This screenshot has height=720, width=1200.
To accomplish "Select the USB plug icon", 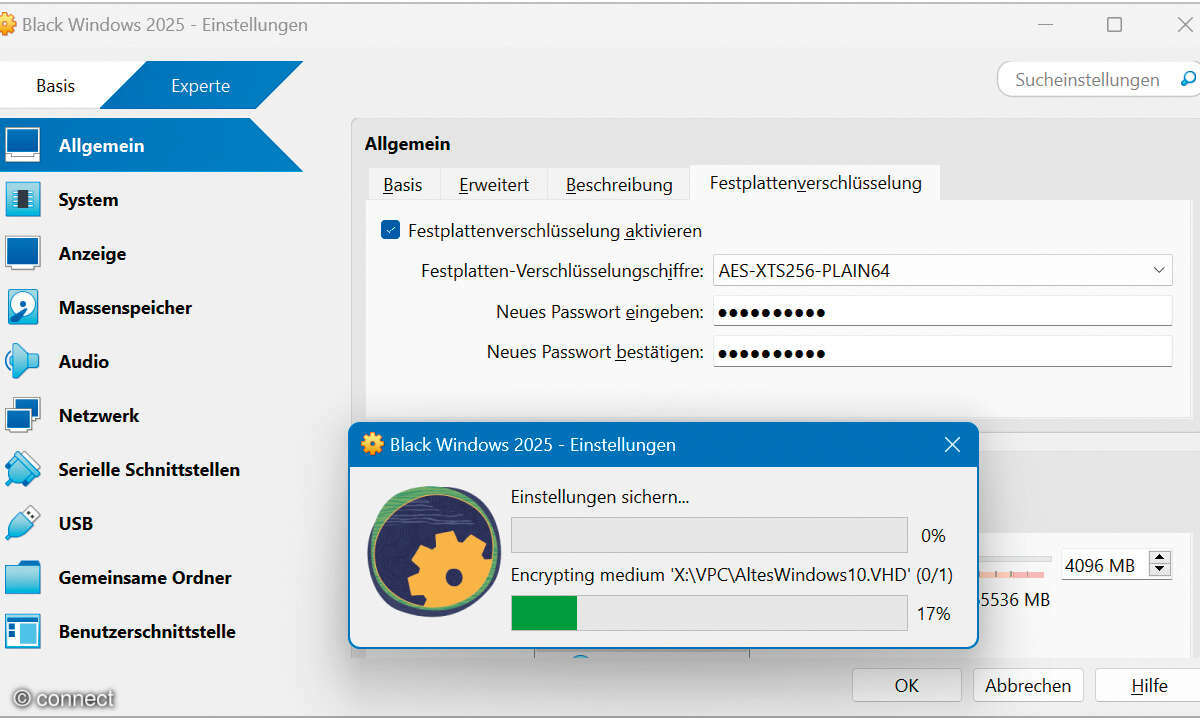I will point(23,523).
